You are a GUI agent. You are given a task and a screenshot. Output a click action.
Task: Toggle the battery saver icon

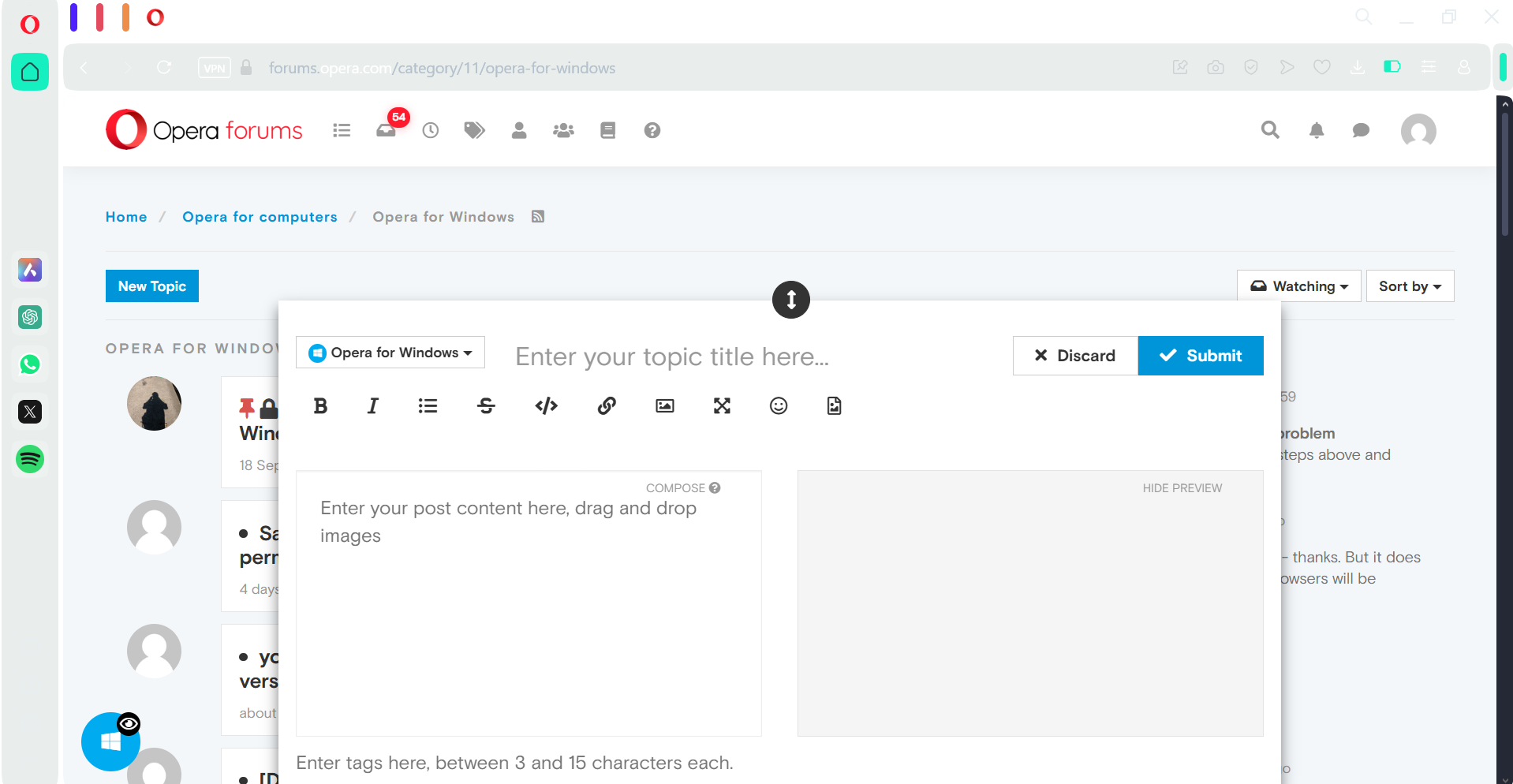(x=1392, y=67)
